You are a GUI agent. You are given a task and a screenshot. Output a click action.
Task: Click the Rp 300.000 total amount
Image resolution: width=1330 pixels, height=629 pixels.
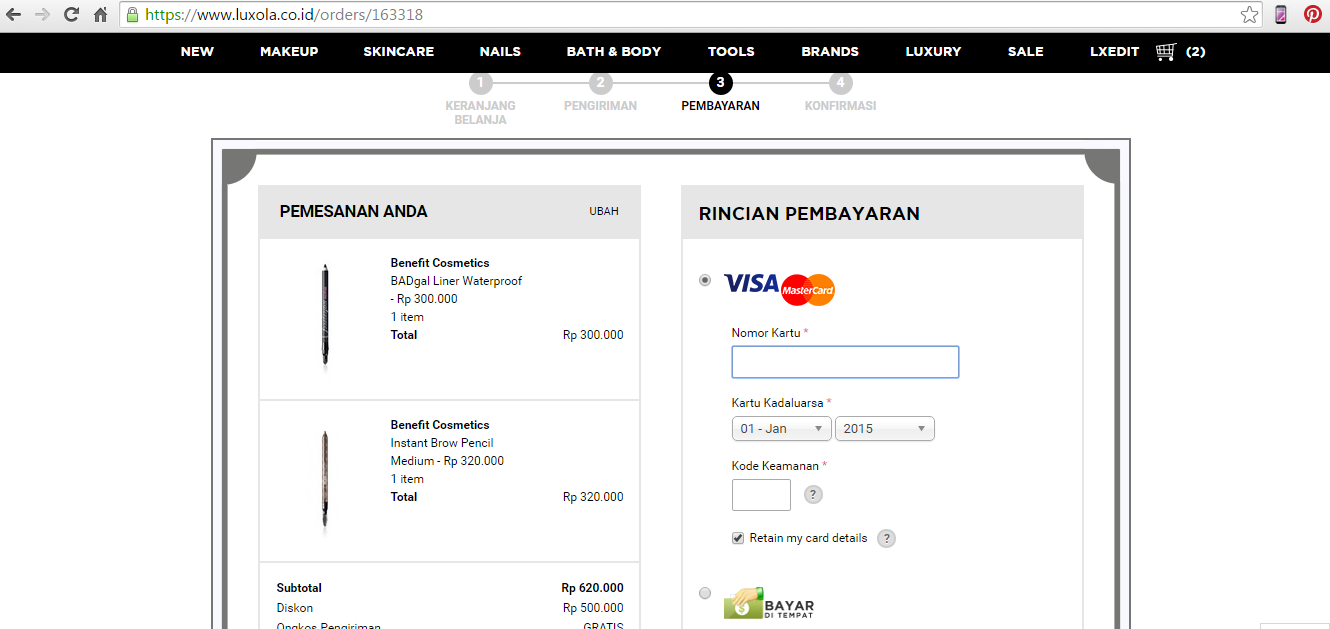click(x=593, y=335)
